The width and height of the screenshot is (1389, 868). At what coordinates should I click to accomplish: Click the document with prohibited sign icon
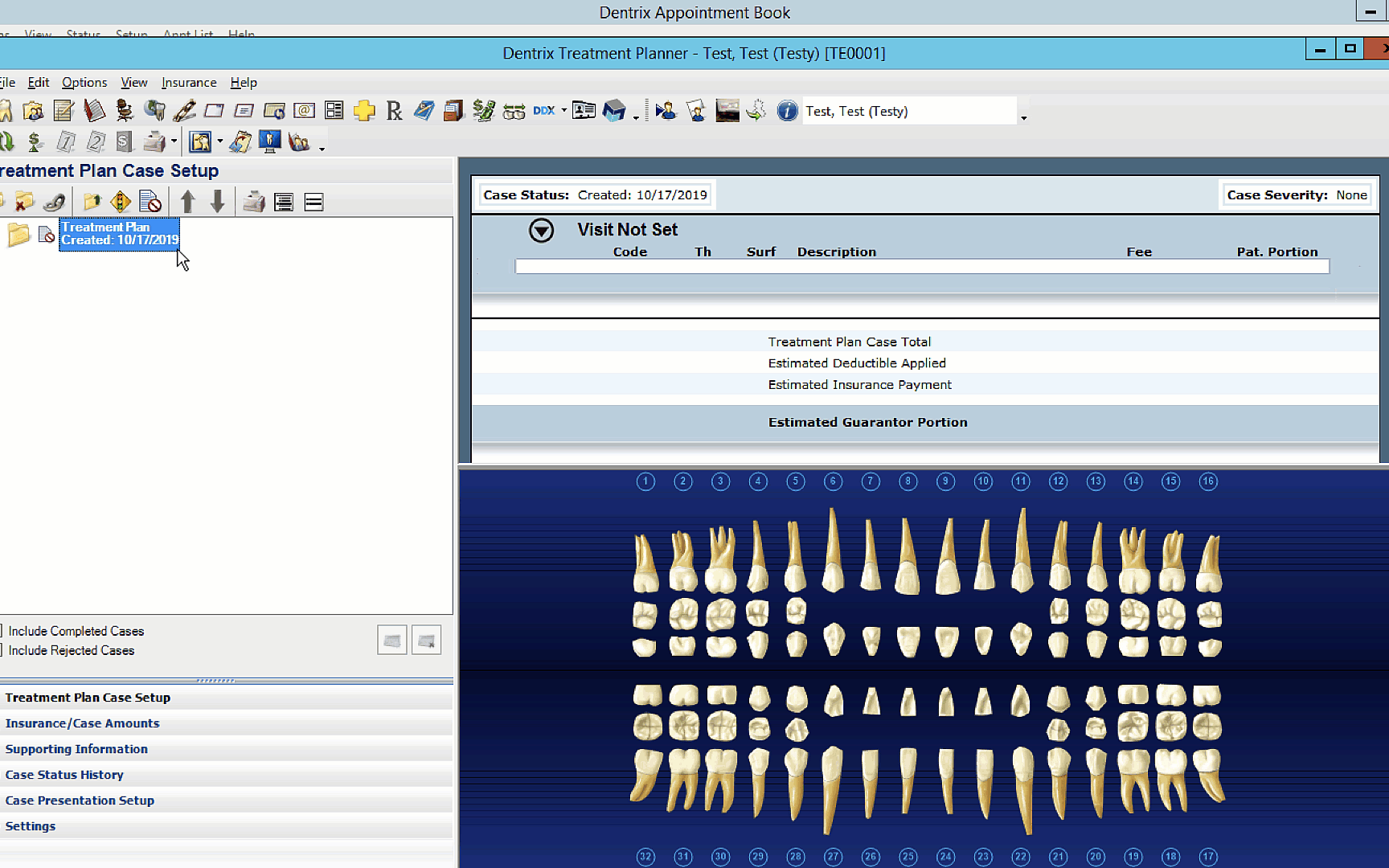[x=150, y=202]
